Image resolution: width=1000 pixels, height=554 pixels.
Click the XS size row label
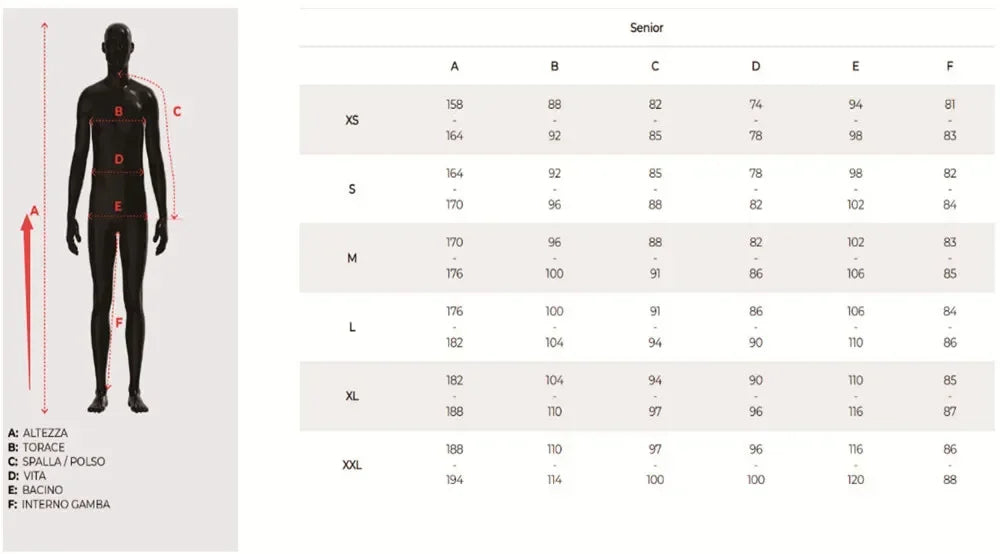click(x=352, y=120)
